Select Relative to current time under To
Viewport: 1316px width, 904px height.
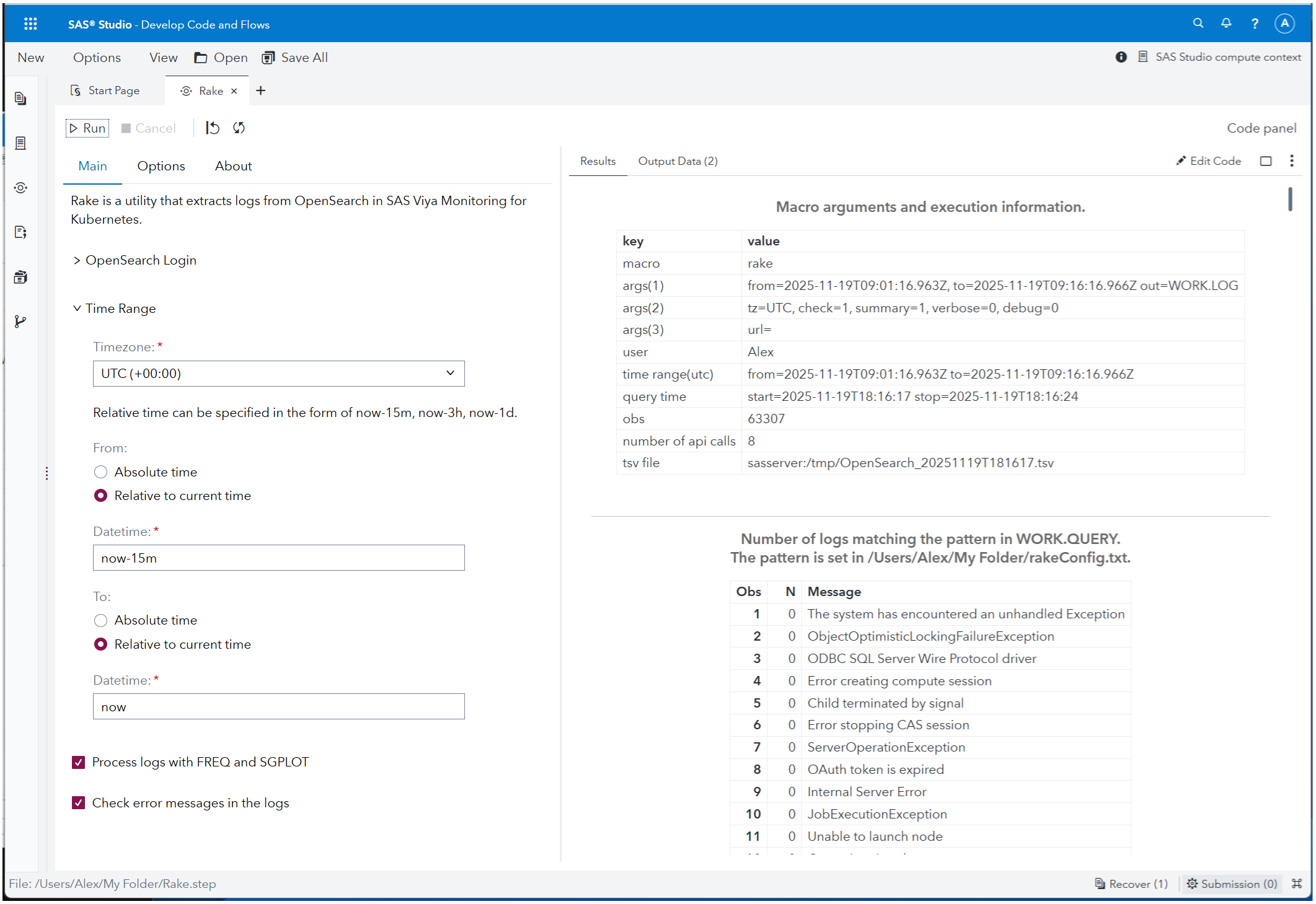point(100,644)
